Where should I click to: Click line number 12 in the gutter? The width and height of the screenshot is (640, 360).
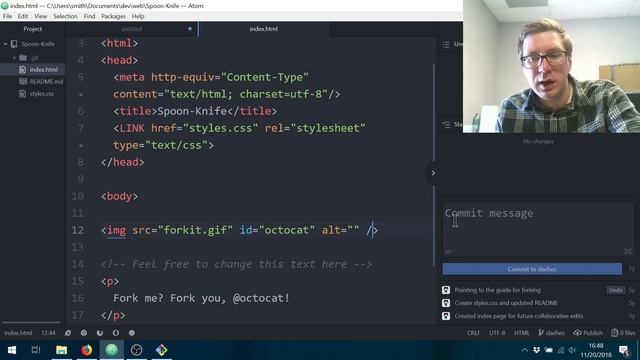[x=78, y=230]
